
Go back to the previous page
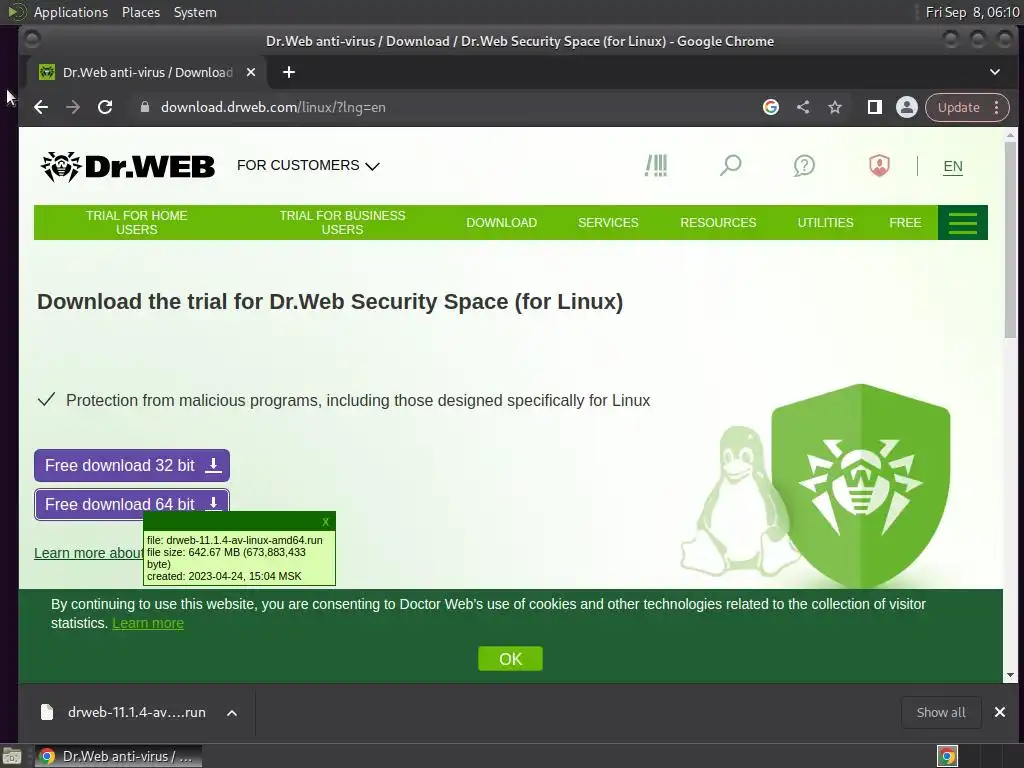[x=40, y=107]
